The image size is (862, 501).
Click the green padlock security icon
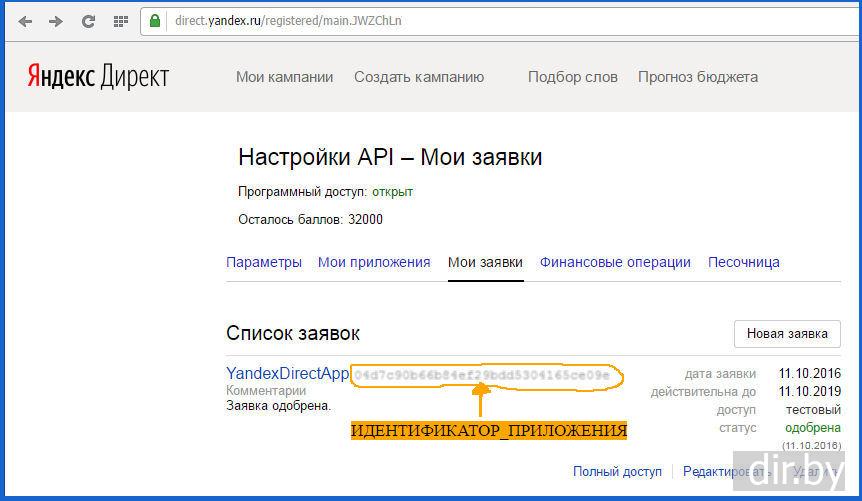pyautogui.click(x=155, y=21)
